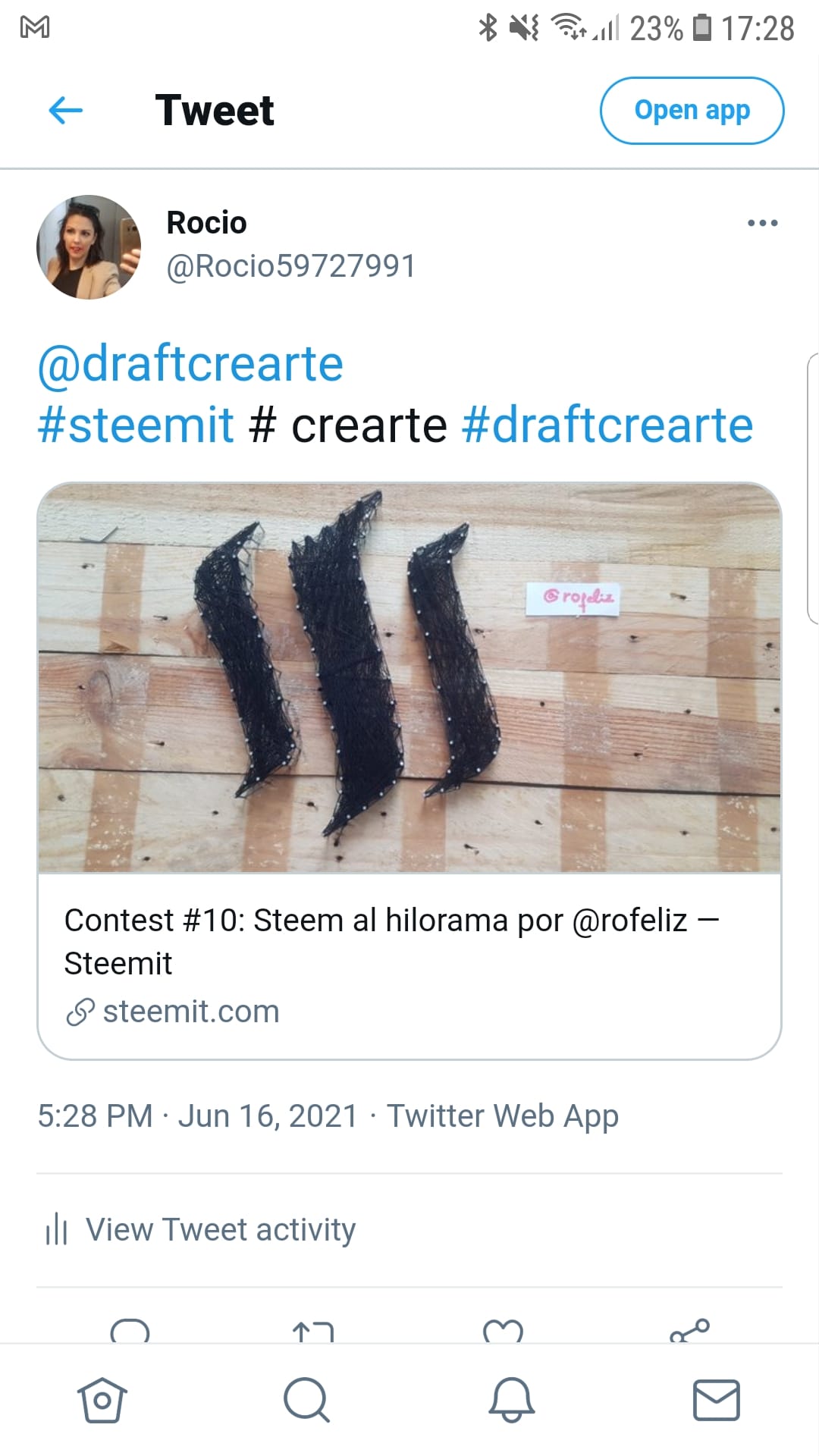Like the tweet with heart icon
The image size is (819, 1456).
tap(503, 1332)
